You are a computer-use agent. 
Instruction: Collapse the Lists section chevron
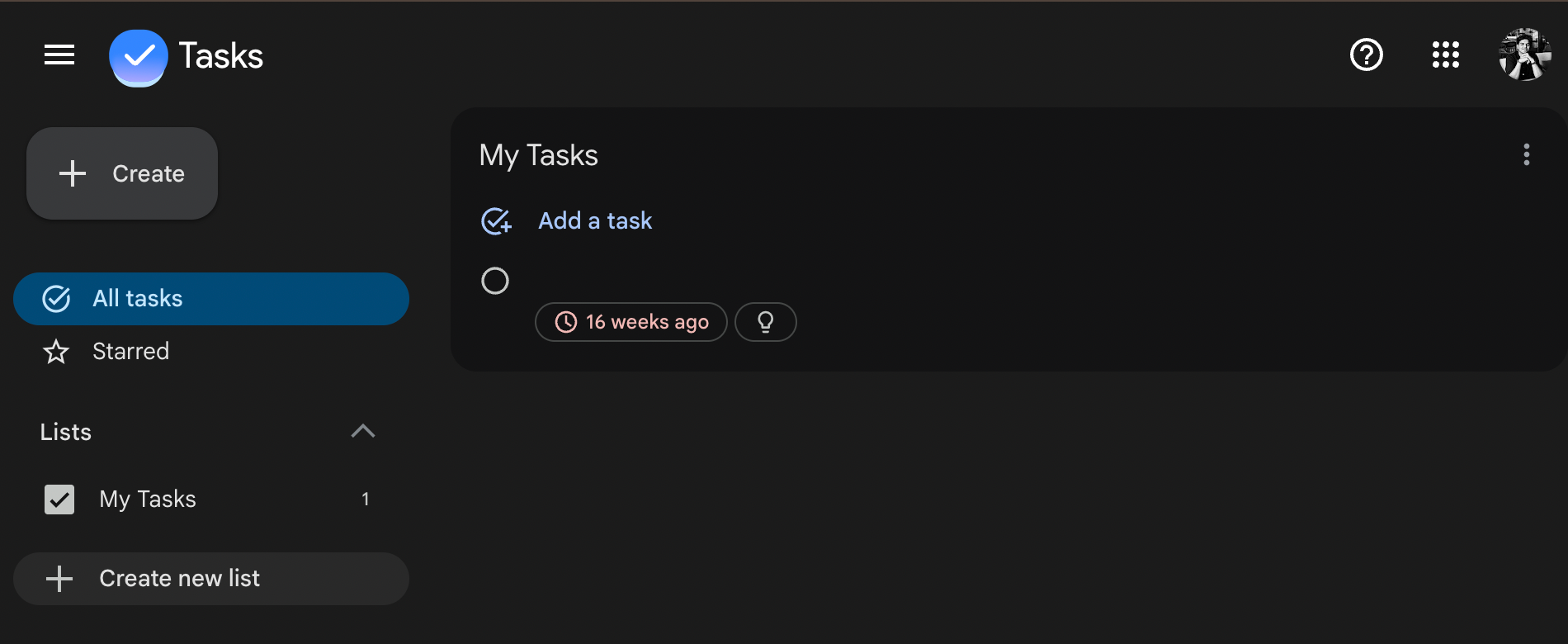(x=363, y=431)
